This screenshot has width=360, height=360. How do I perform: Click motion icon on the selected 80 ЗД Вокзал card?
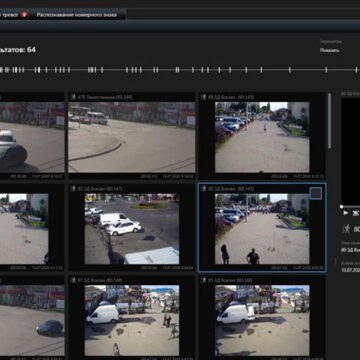[x=204, y=189]
